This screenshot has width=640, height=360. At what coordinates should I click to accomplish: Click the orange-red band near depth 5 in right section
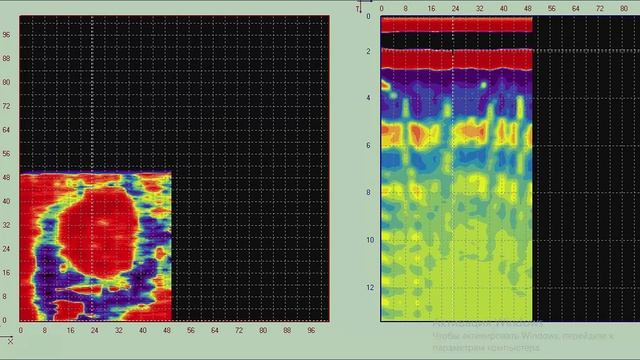[456, 133]
